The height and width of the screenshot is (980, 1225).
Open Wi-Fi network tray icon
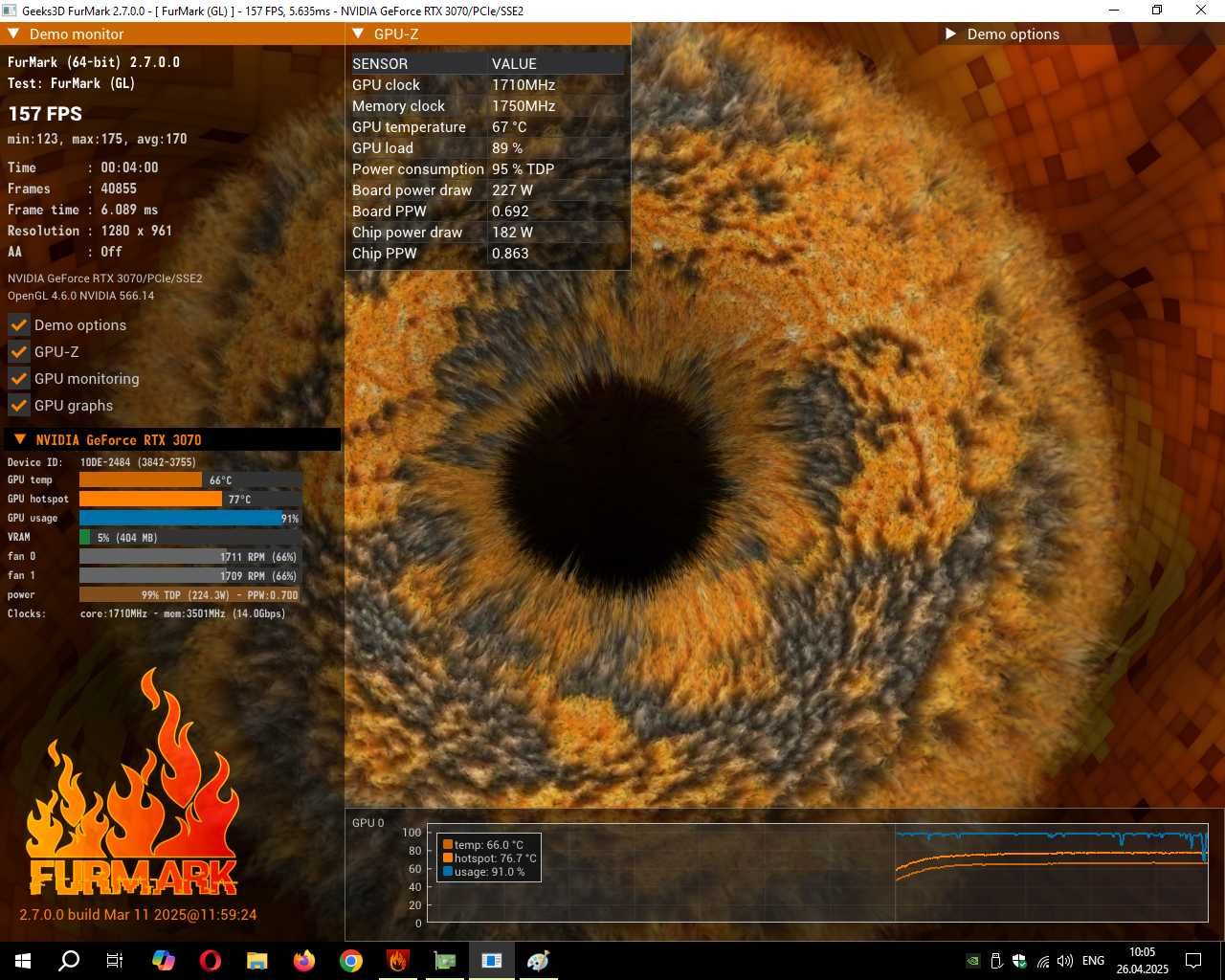pos(1042,961)
